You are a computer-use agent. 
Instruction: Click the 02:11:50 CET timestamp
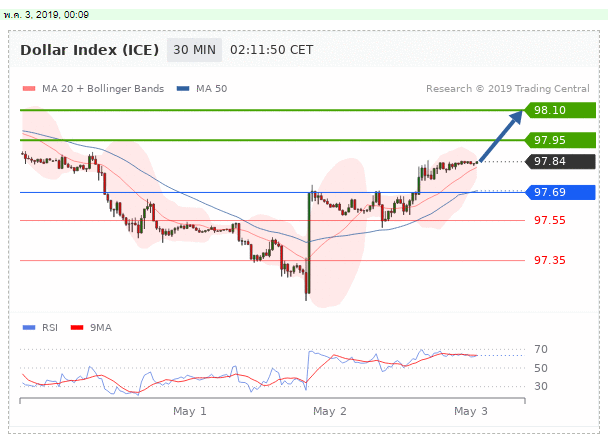click(x=270, y=49)
